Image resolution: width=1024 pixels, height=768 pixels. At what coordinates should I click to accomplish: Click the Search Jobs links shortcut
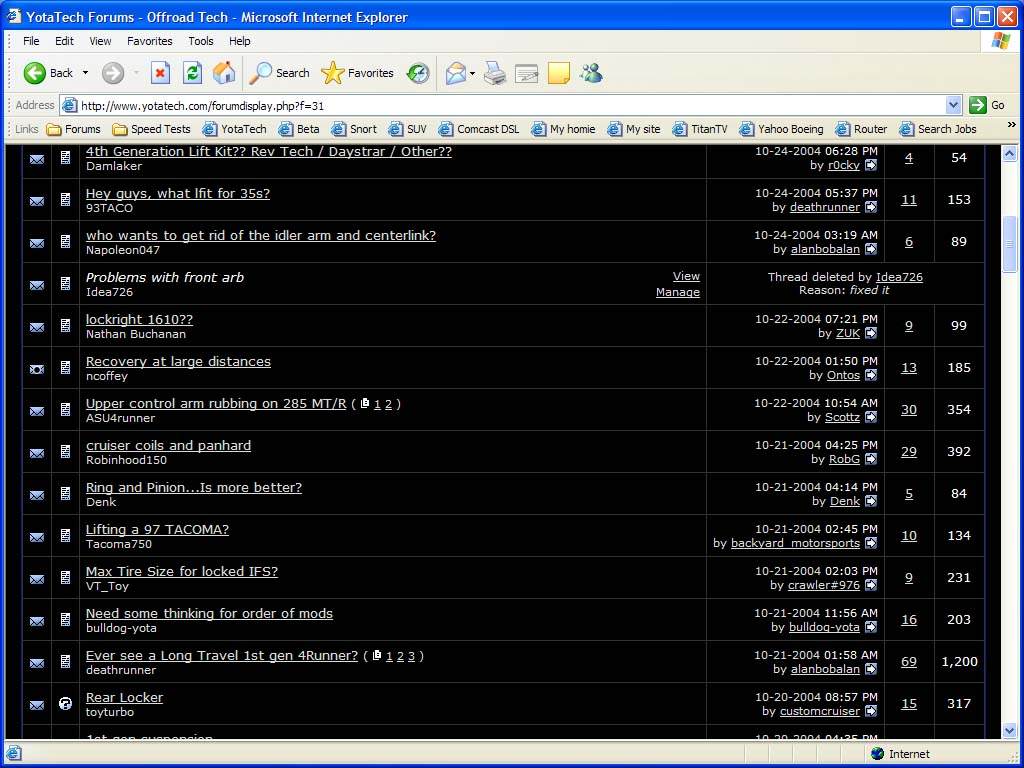click(938, 129)
